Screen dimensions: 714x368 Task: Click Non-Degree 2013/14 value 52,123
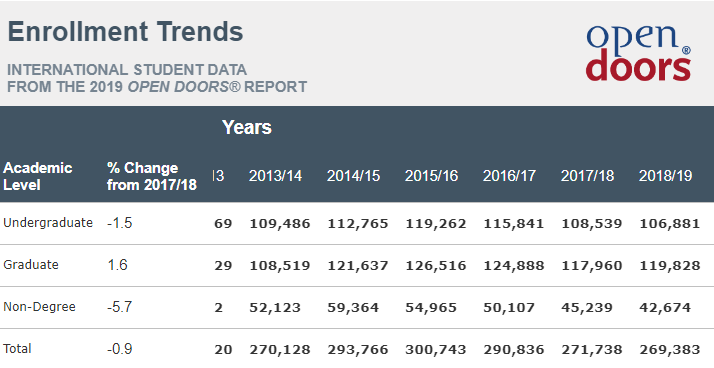[275, 308]
